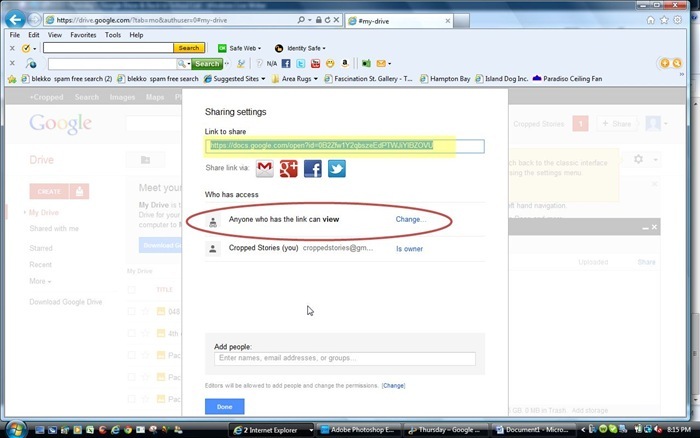Image resolution: width=700 pixels, height=438 pixels.
Task: Select the #my-drive browser tab
Action: tap(399, 21)
